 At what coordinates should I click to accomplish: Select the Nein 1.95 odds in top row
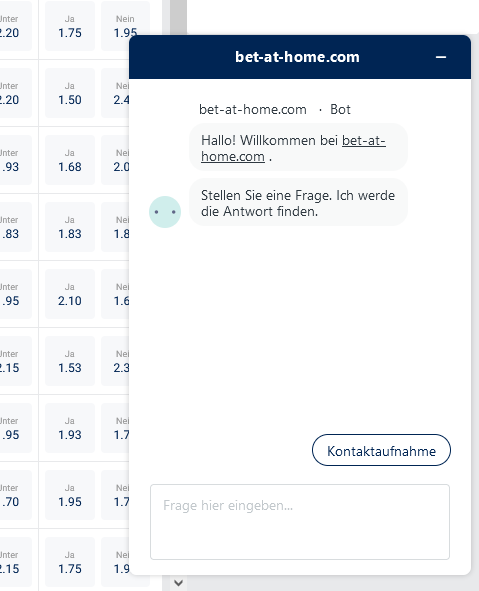125,26
